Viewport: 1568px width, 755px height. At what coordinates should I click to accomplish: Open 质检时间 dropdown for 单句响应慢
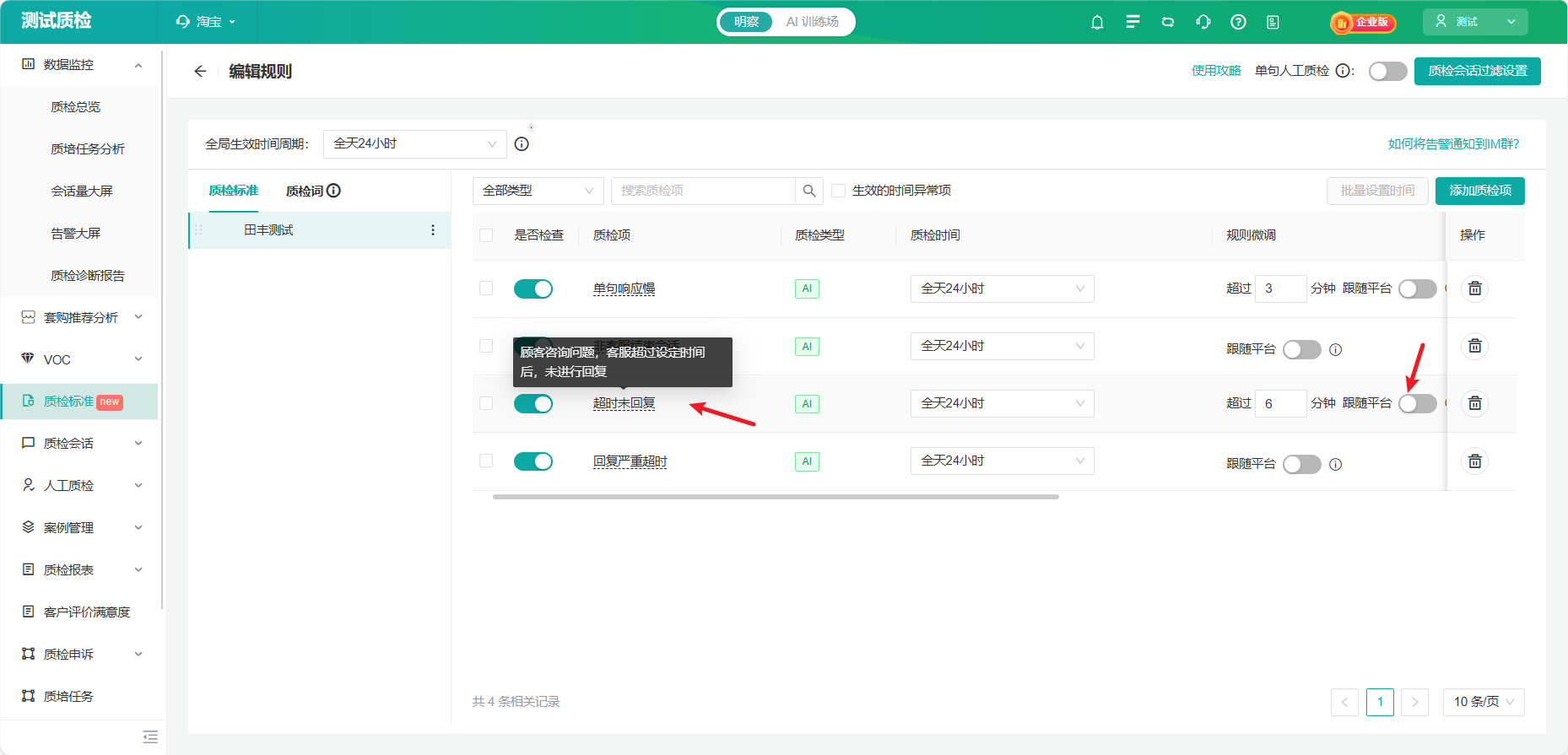pos(1002,289)
